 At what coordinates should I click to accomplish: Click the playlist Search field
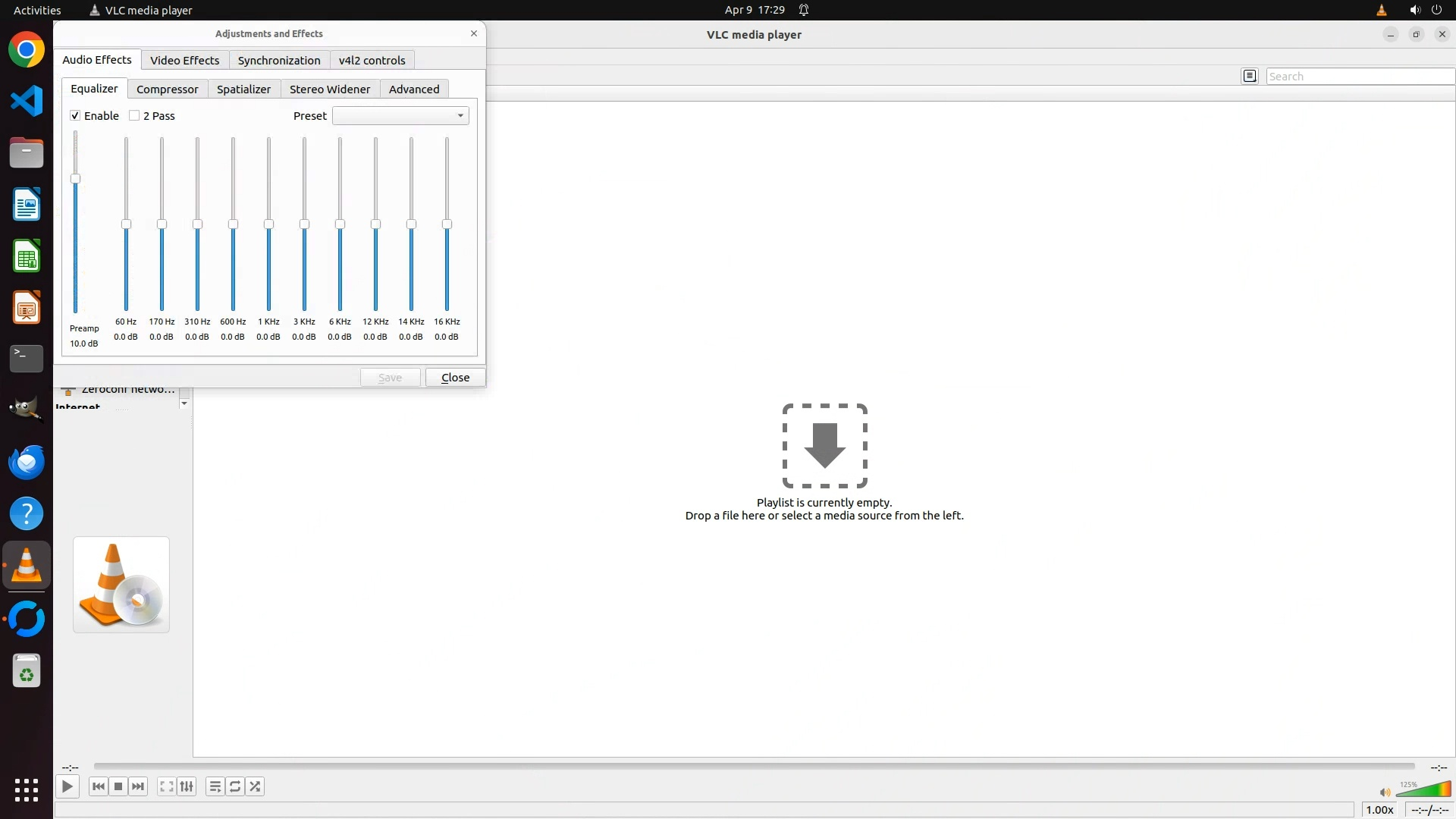pyautogui.click(x=1357, y=76)
